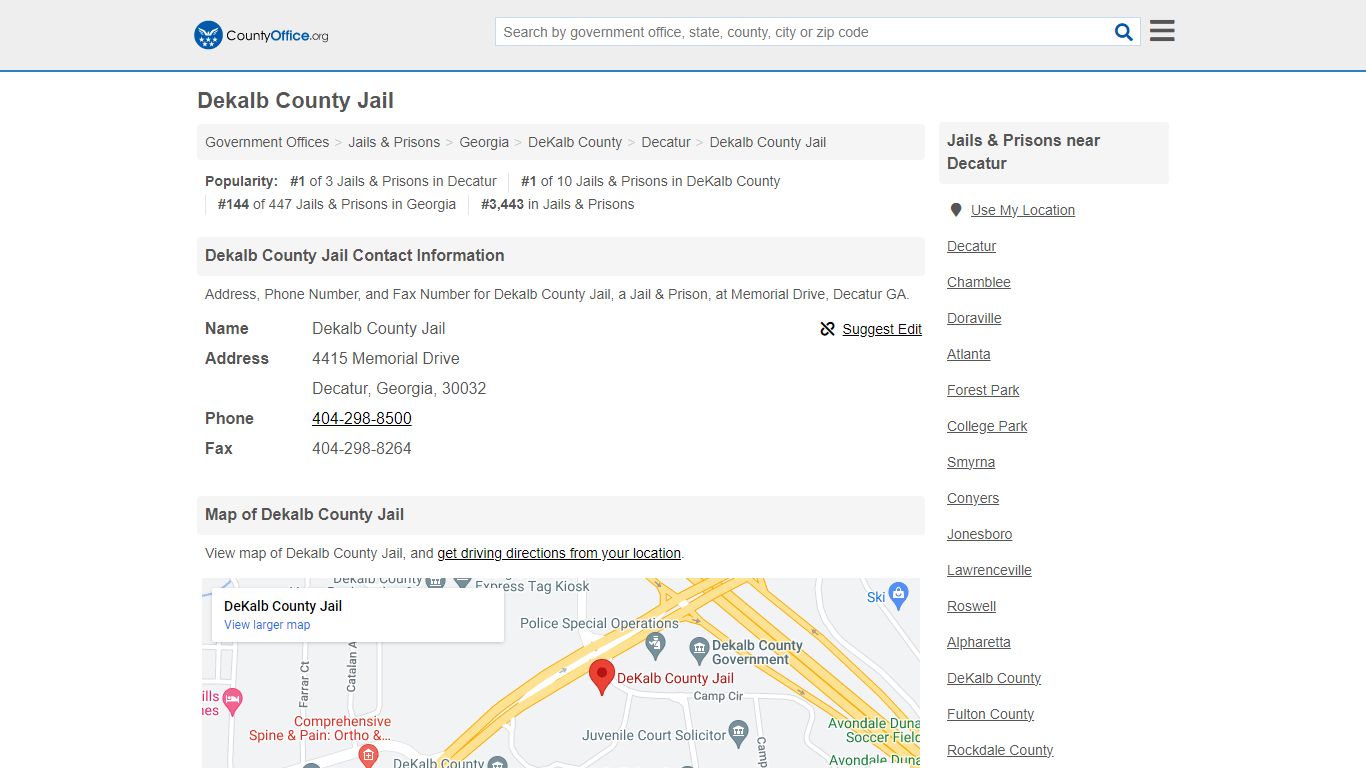Open Alpharetta sidebar link
This screenshot has width=1366, height=768.
(x=979, y=642)
